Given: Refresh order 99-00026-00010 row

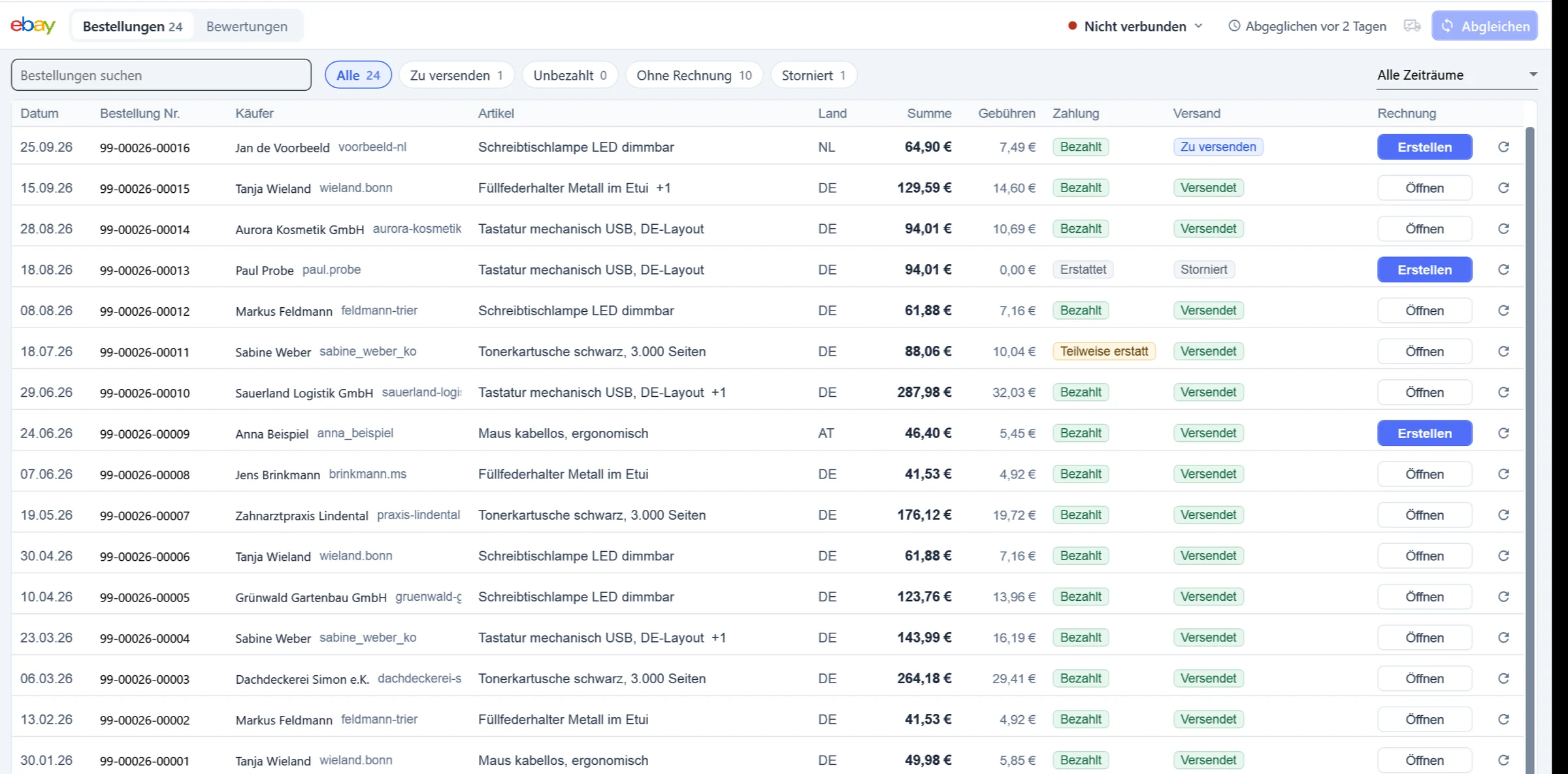Looking at the screenshot, I should click(1503, 392).
